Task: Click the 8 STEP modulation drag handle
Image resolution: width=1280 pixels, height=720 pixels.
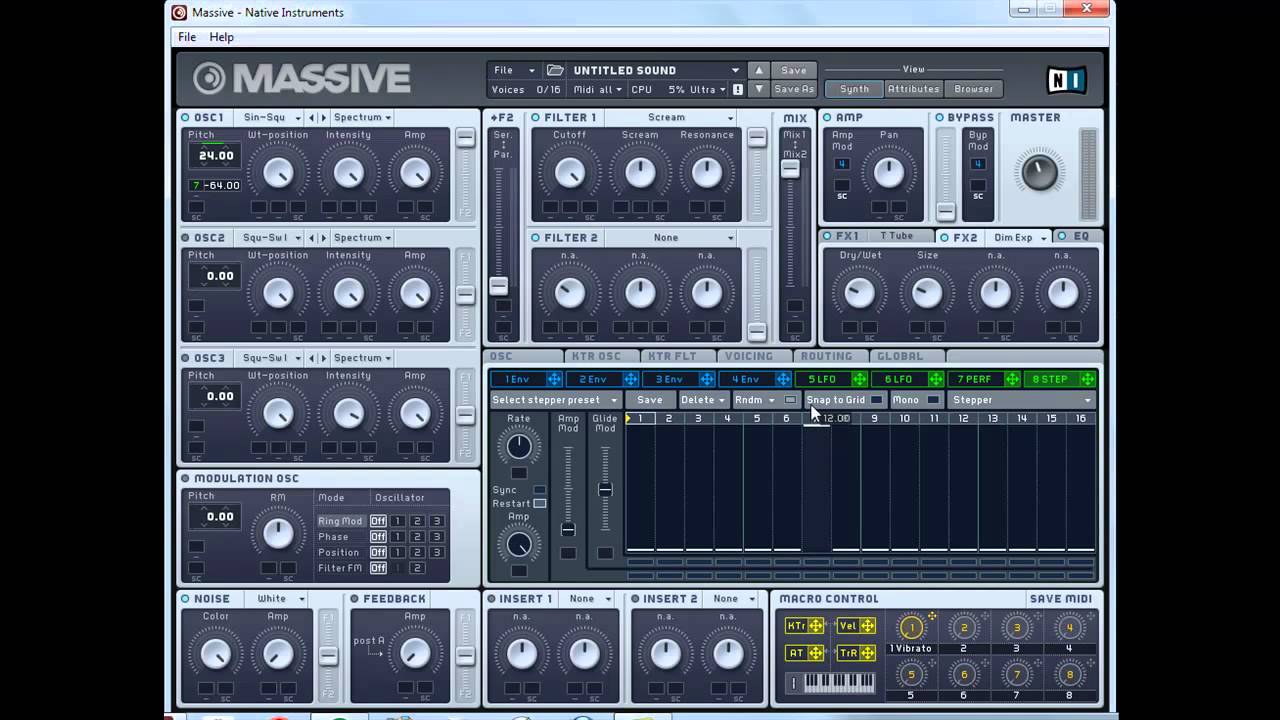Action: (1088, 379)
